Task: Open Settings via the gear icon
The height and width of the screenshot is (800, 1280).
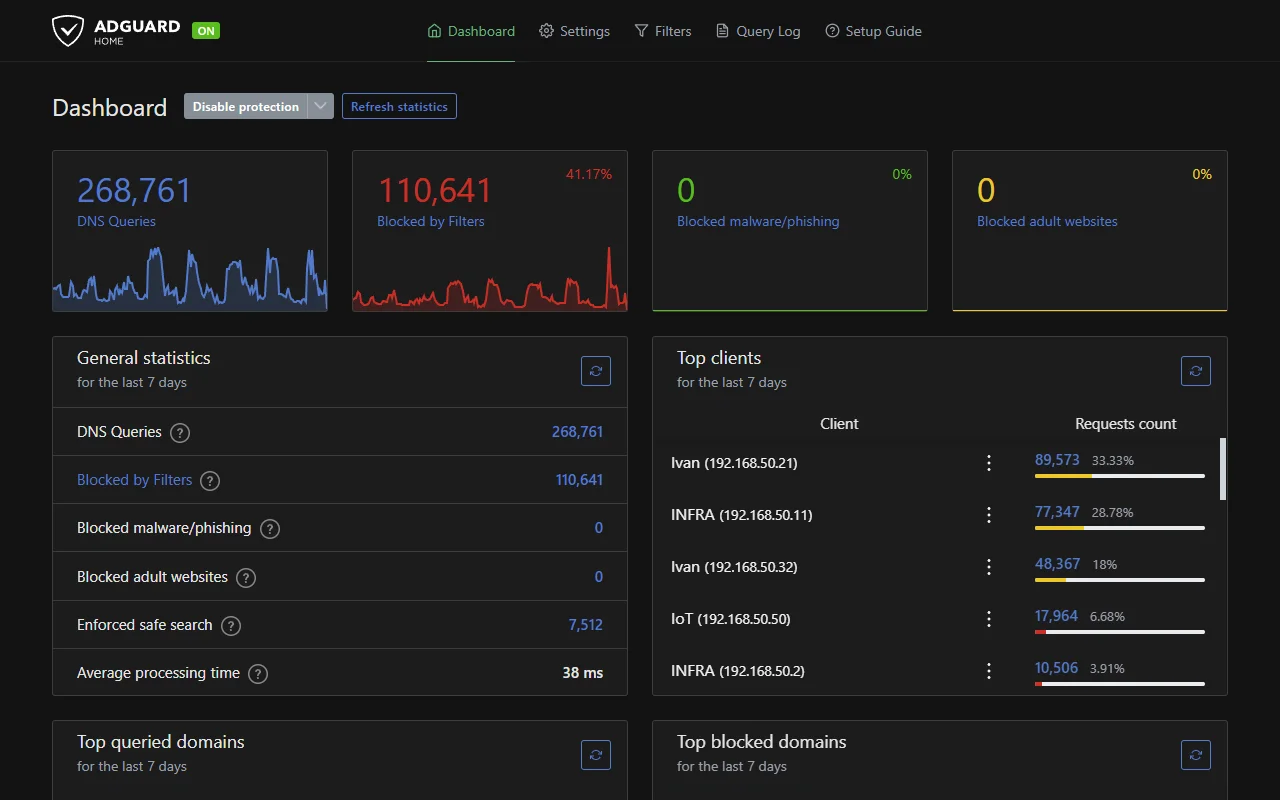Action: pos(546,31)
